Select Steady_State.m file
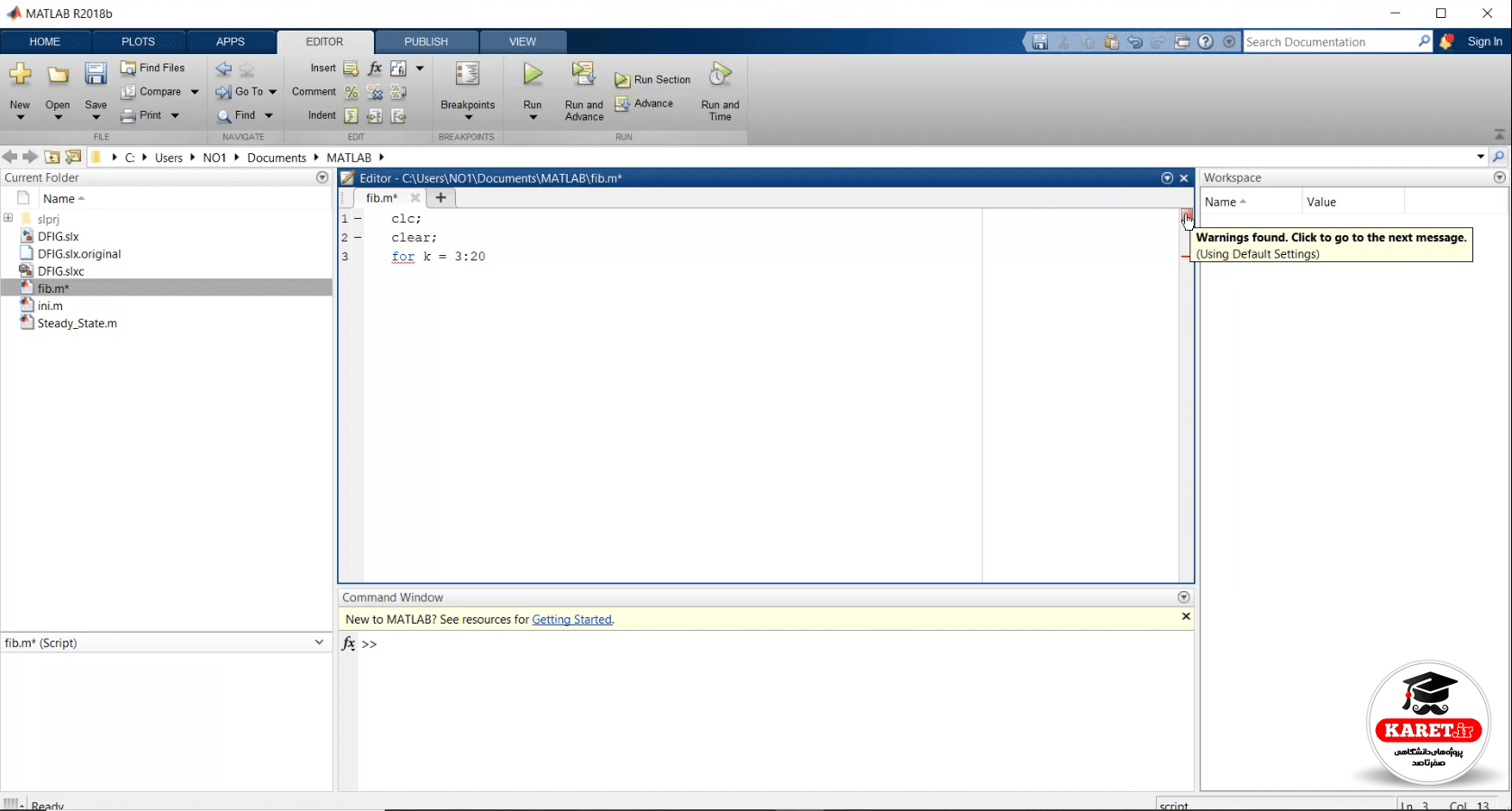 coord(77,323)
